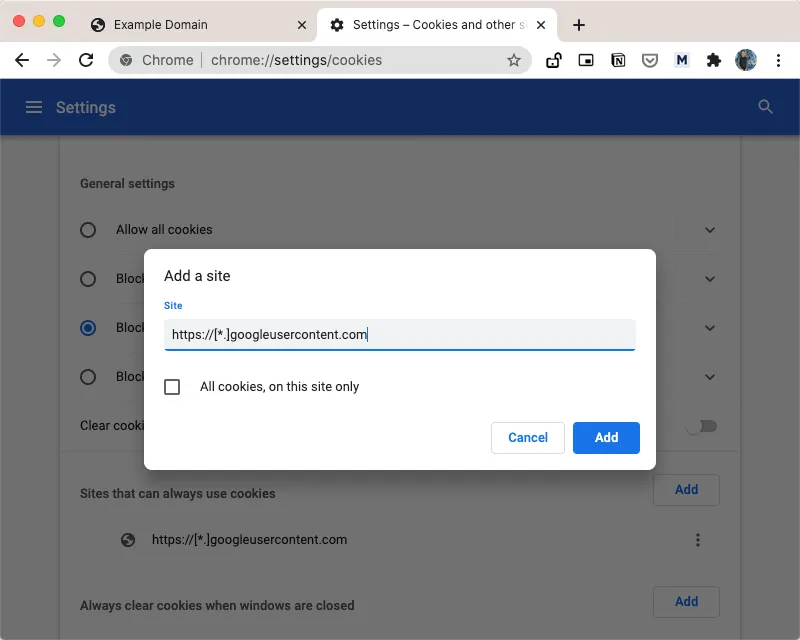This screenshot has height=640, width=800.
Task: Click the blue Add button
Action: (x=606, y=438)
